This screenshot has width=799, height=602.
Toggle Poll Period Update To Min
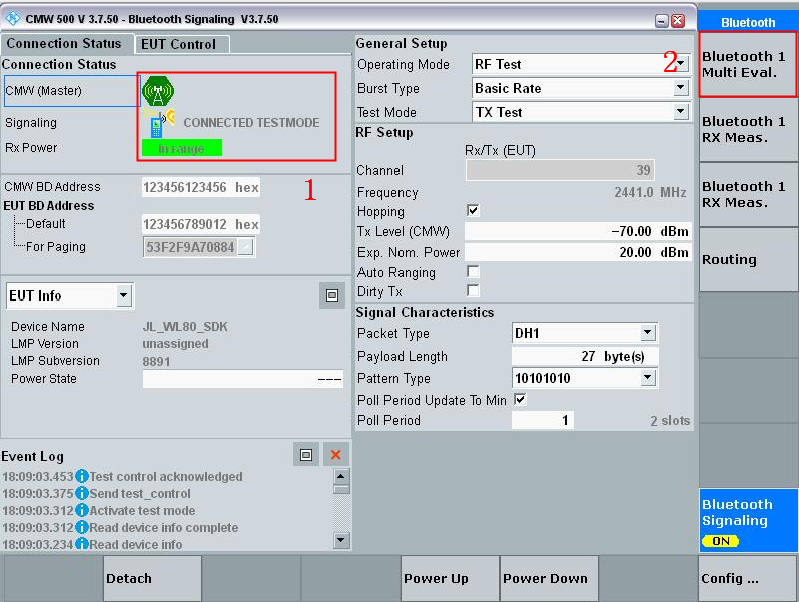[x=520, y=399]
